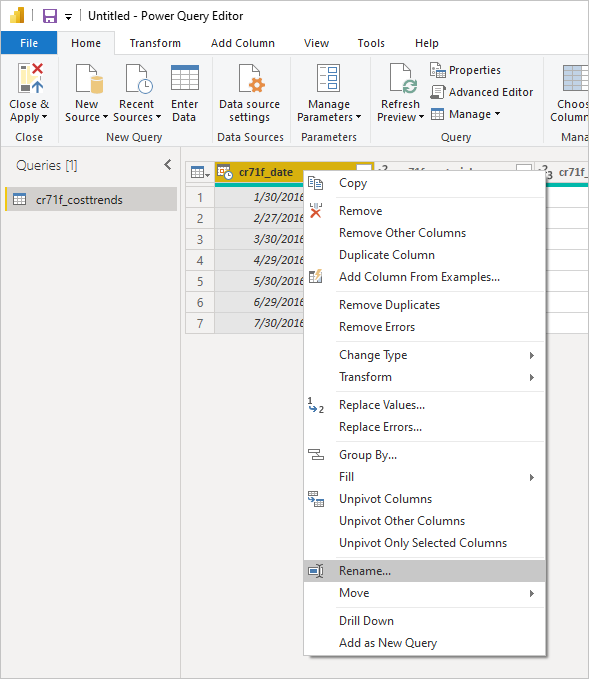Click the Manage Parameters icon
This screenshot has width=589, height=679.
pos(328,78)
